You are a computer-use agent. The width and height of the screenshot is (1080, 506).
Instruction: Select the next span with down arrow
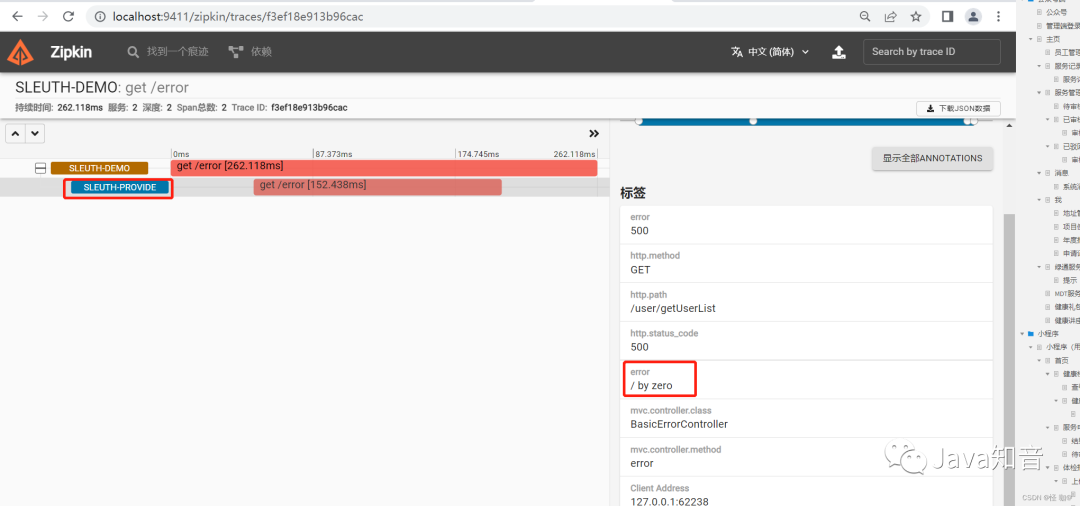tap(35, 134)
